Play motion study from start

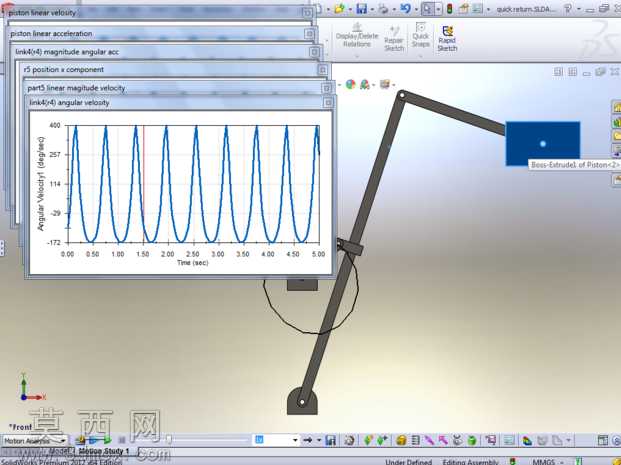coord(94,440)
